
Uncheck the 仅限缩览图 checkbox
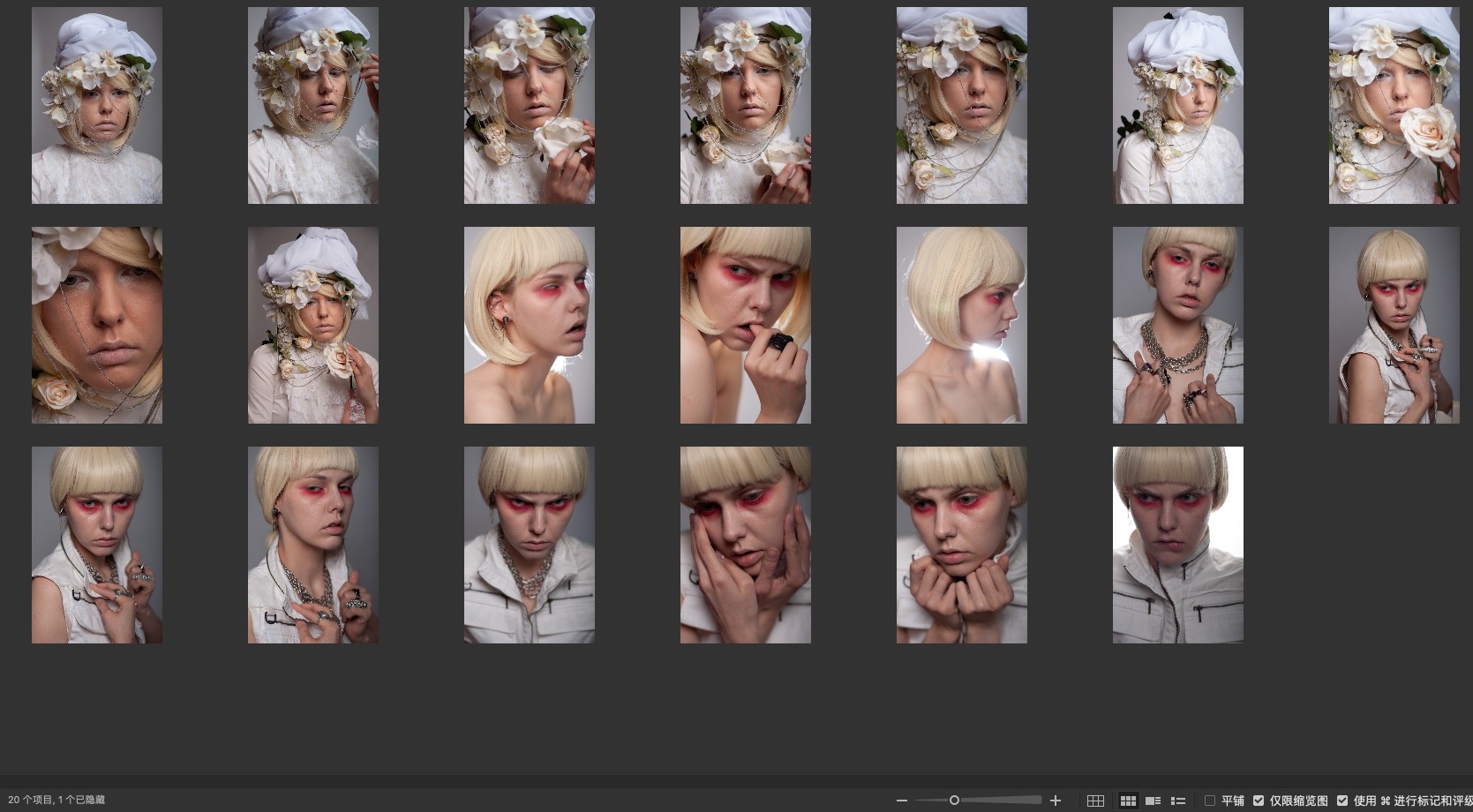pyautogui.click(x=1259, y=801)
